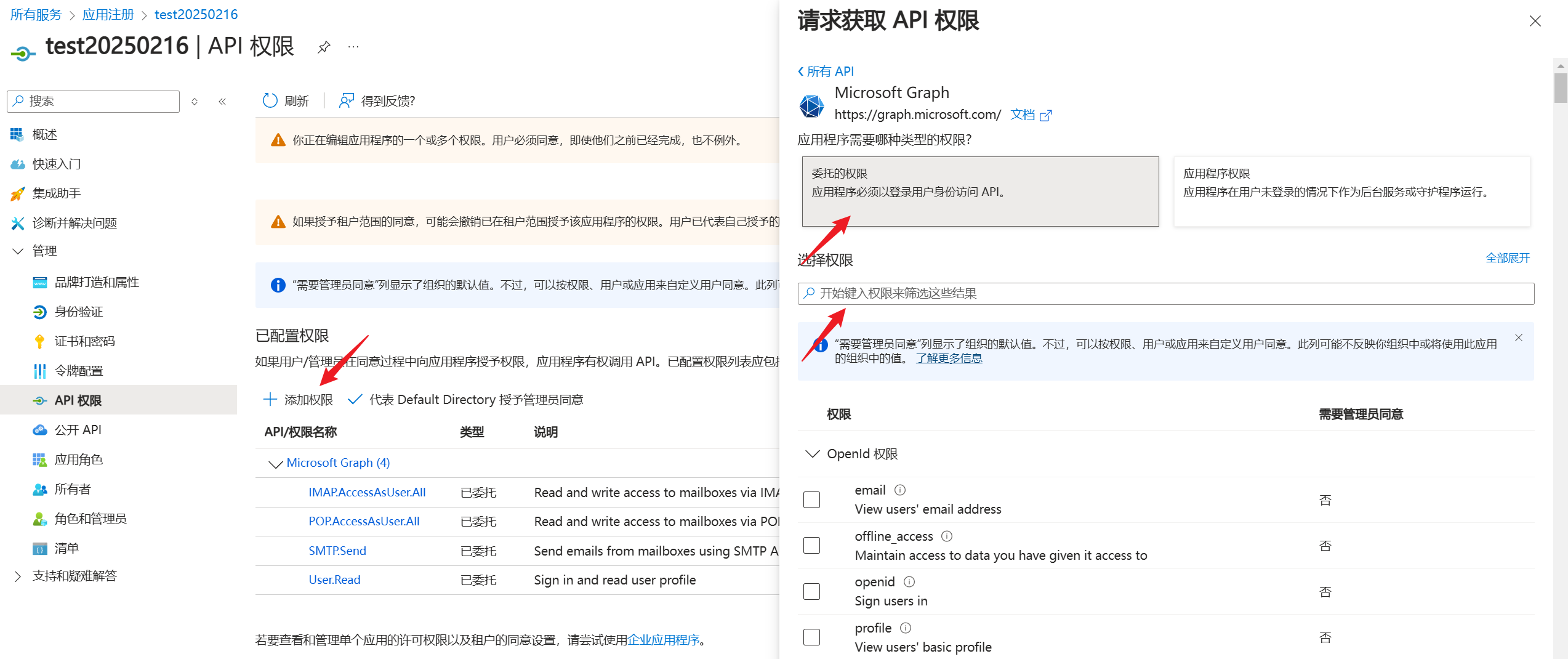Viewport: 1568px width, 659px height.
Task: Enable the offline_access permission
Action: pos(811,545)
